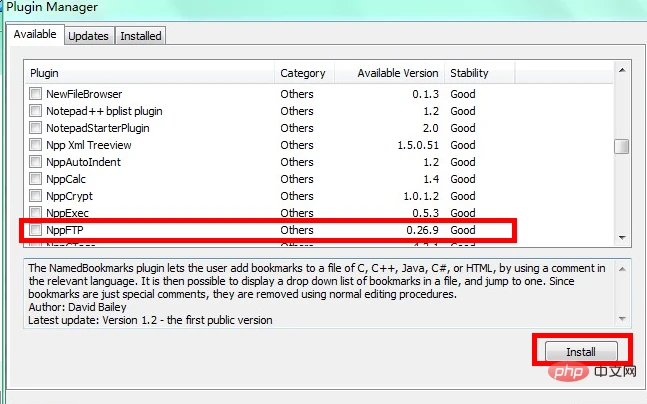
Task: Select the Available tab
Action: point(35,35)
